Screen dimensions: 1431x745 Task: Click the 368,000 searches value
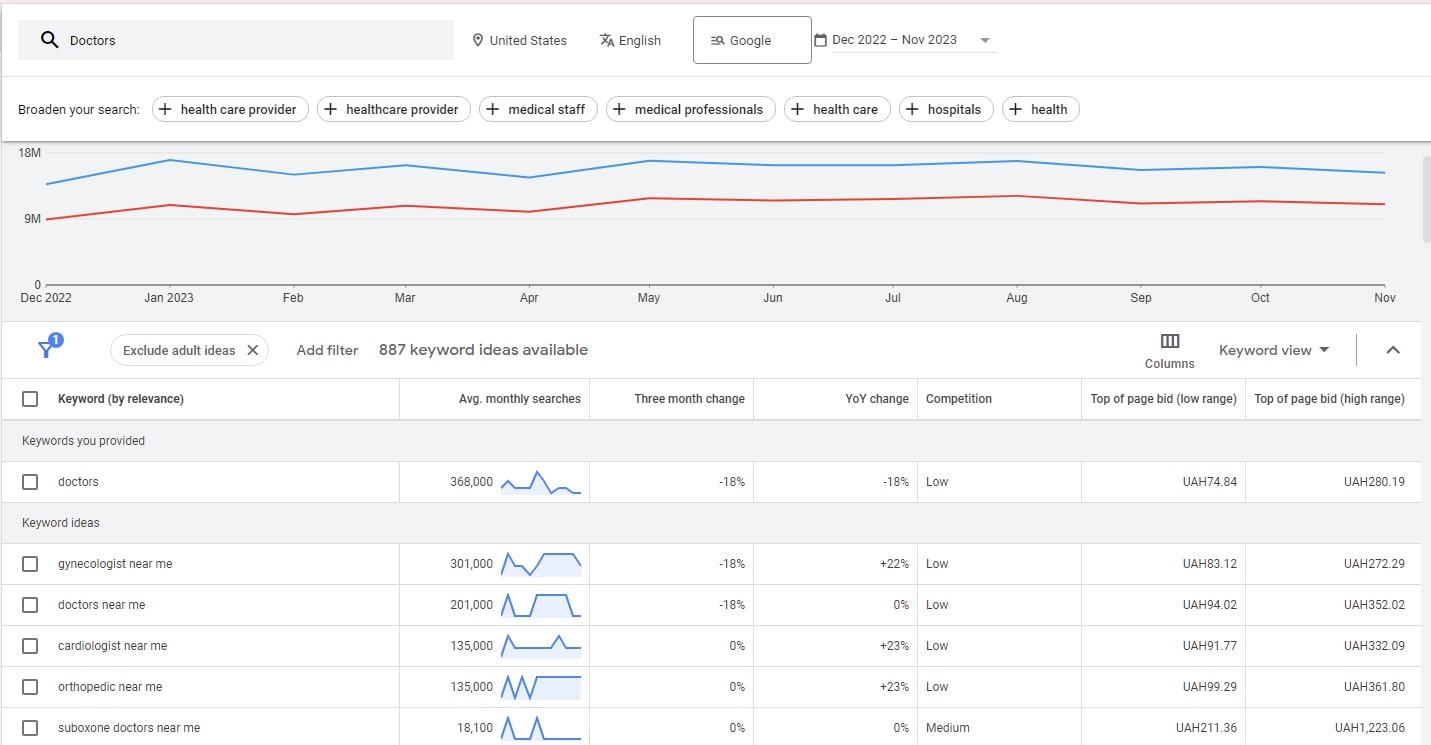point(471,482)
